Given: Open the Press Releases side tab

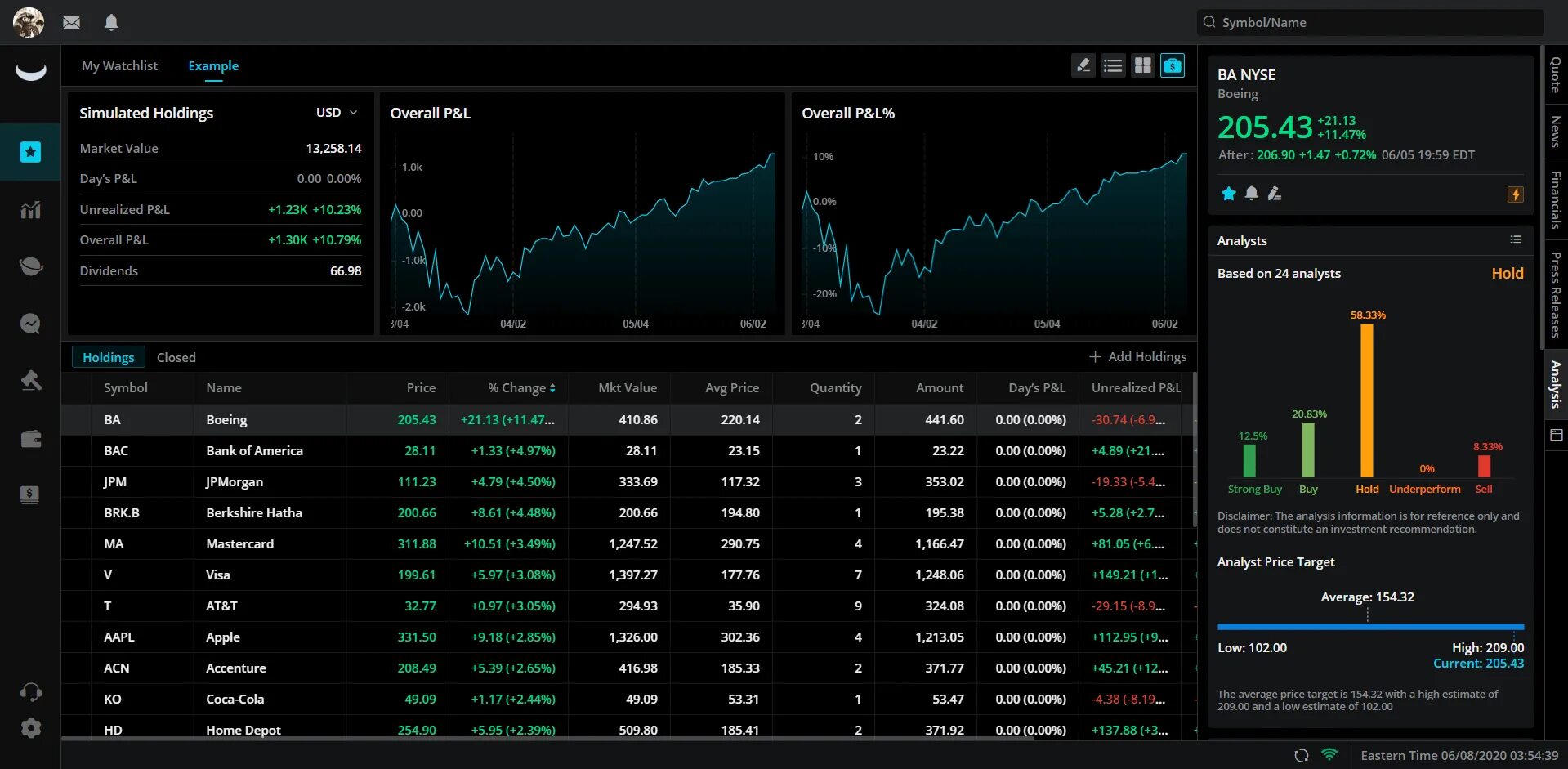Looking at the screenshot, I should (1556, 295).
